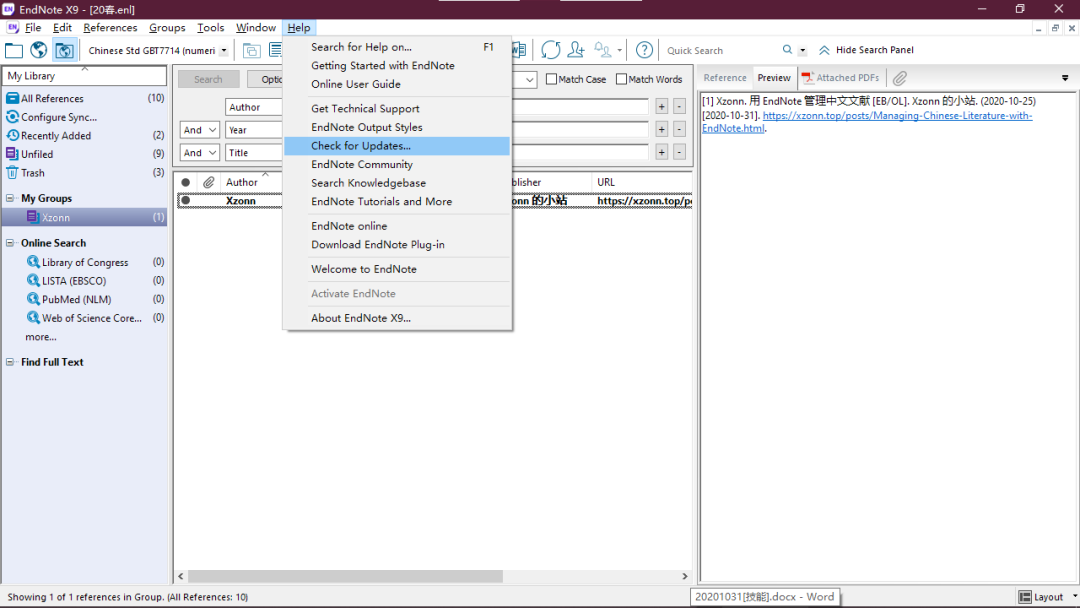Open the Window menu
1080x608 pixels.
tap(256, 28)
